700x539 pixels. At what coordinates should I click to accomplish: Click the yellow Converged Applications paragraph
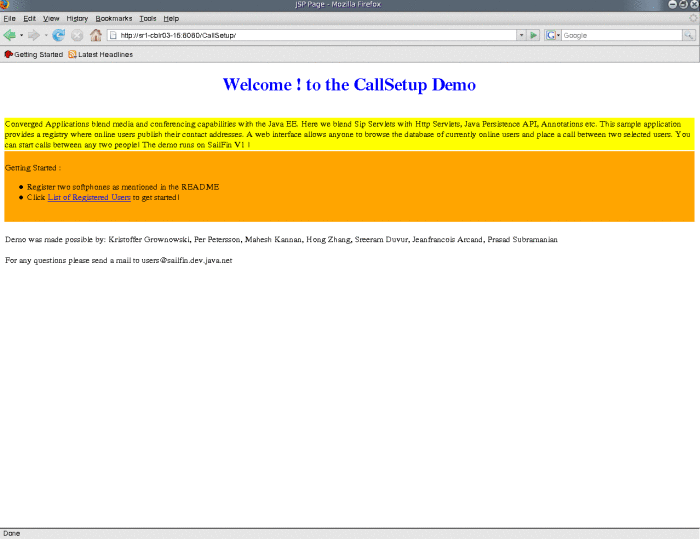349,134
